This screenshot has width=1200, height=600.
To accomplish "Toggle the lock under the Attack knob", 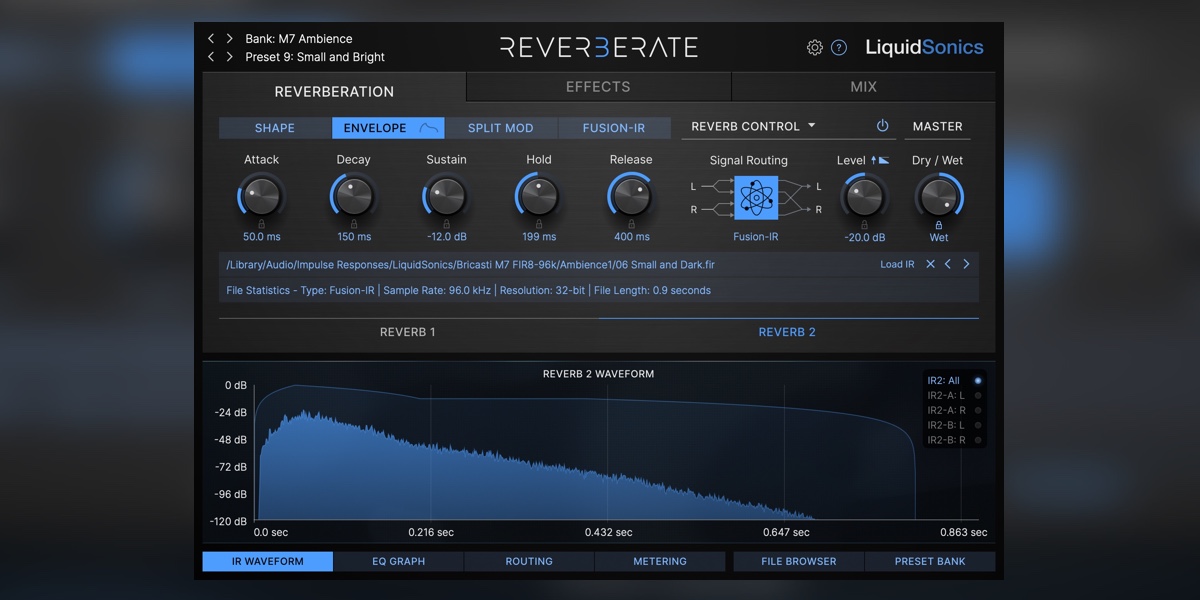I will click(x=262, y=225).
